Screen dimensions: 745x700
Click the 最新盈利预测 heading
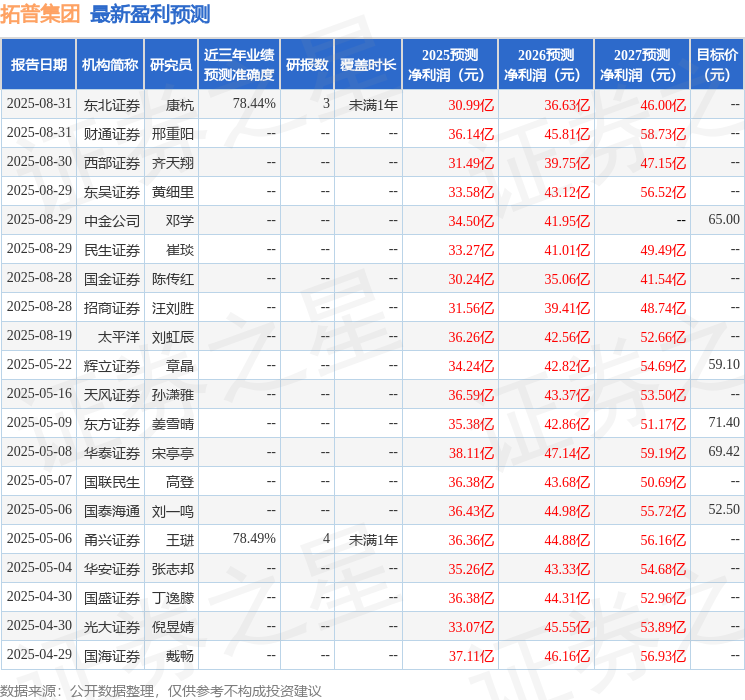(x=150, y=14)
